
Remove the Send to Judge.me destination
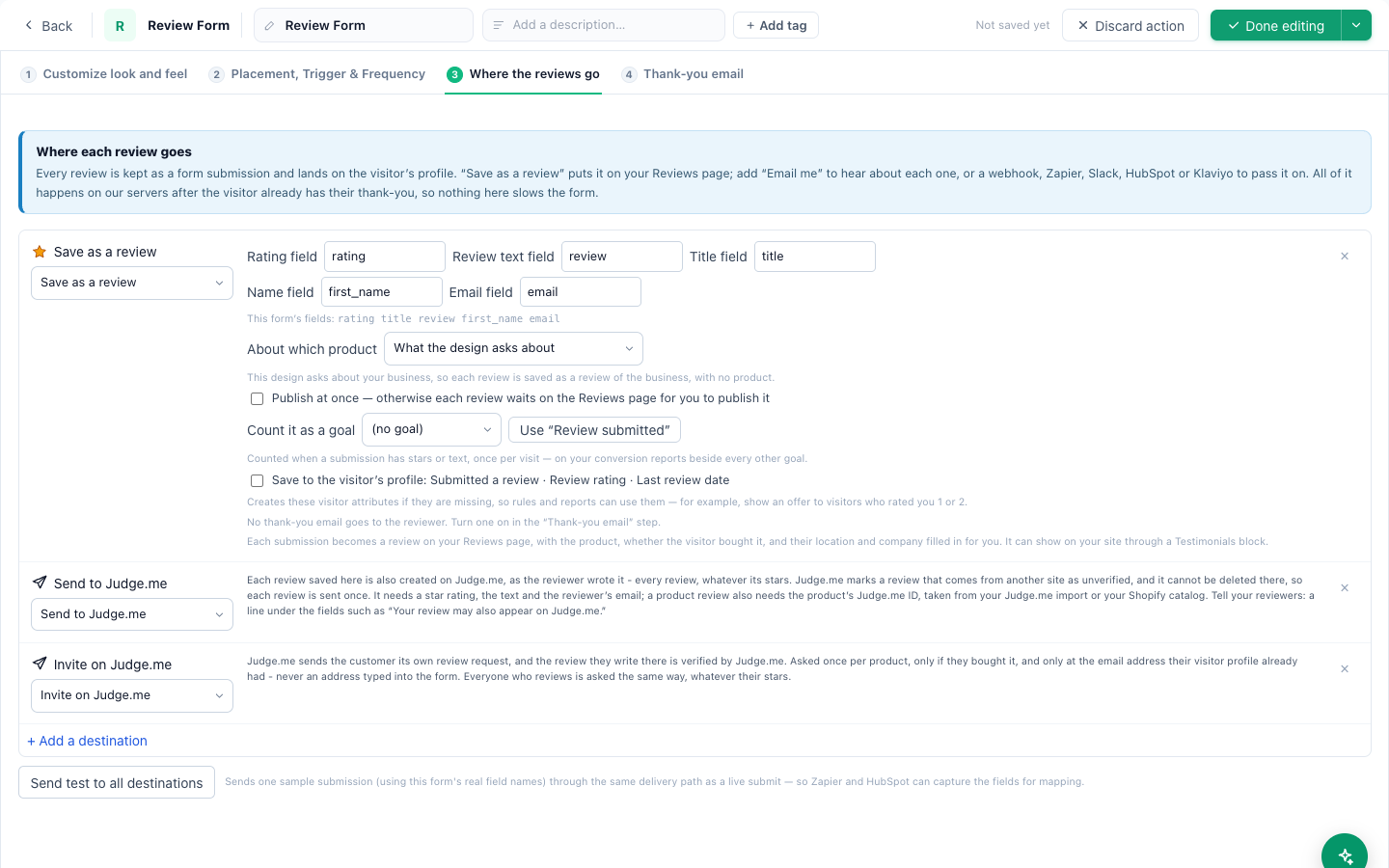tap(1345, 588)
